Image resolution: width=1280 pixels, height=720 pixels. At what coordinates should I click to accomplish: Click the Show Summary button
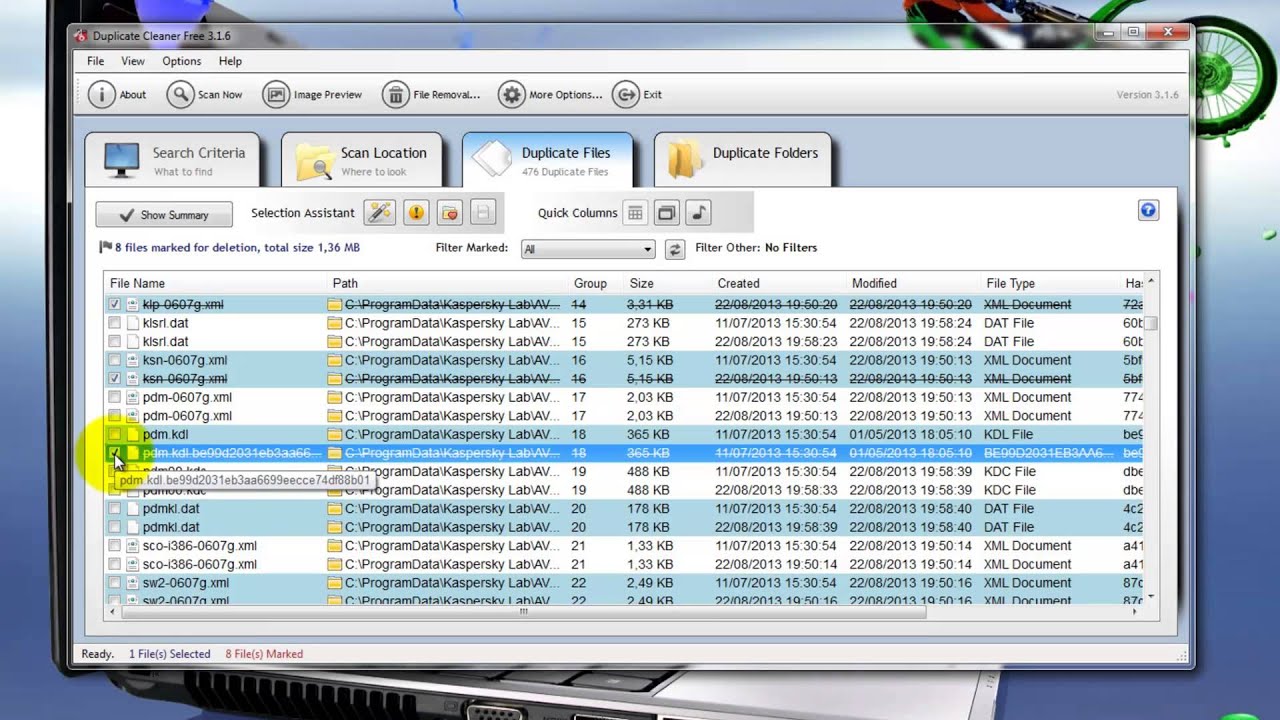pos(164,215)
